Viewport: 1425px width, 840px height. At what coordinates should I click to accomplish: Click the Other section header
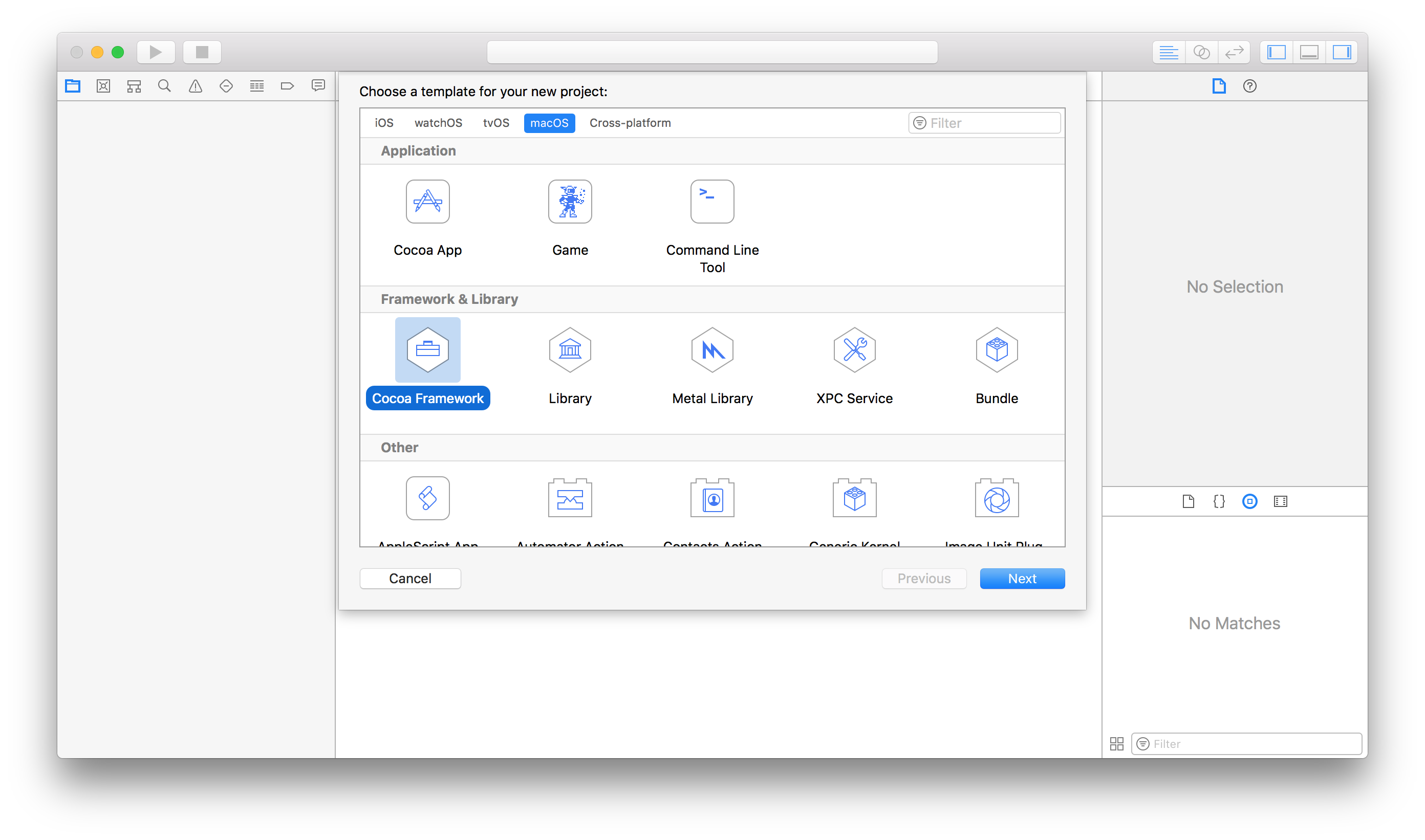[712, 448]
